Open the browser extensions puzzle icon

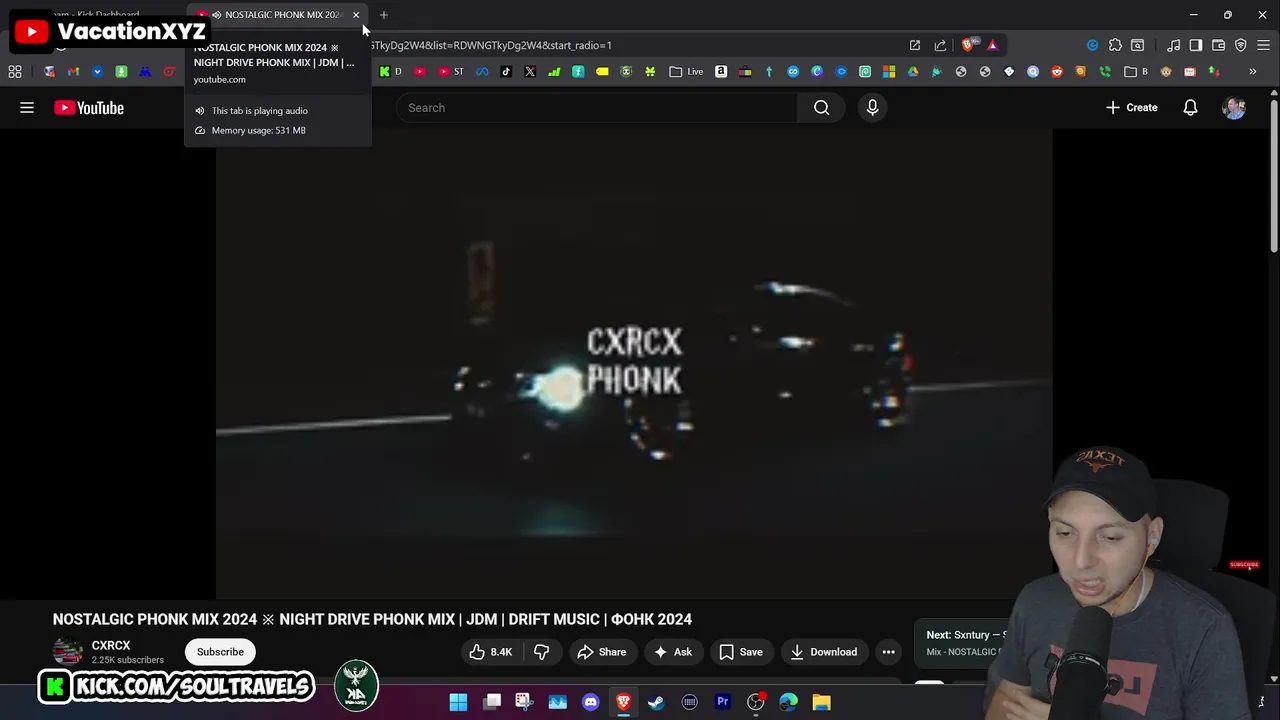pyautogui.click(x=1115, y=45)
